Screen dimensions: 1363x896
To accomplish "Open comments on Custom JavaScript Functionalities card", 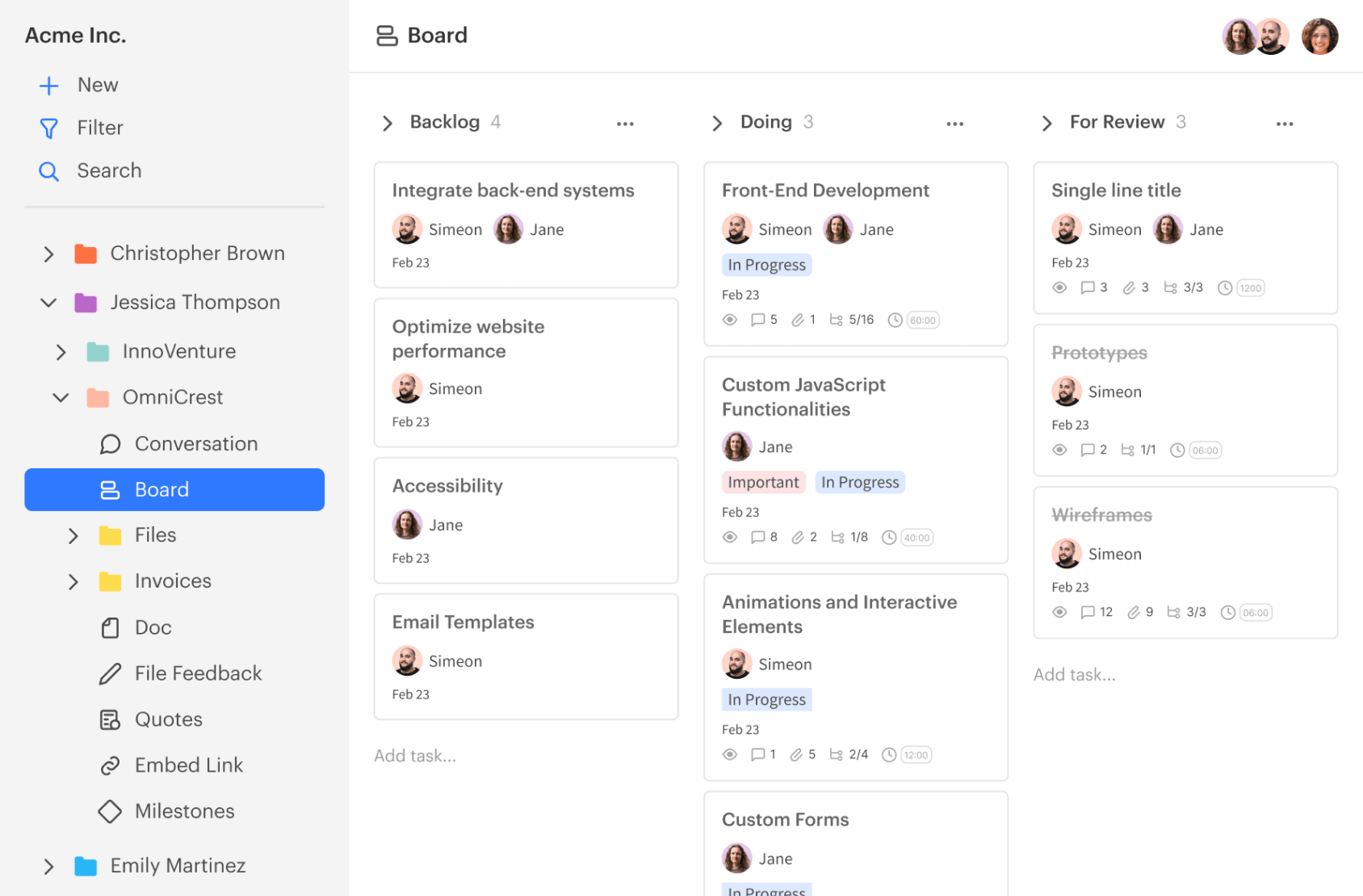I will click(757, 536).
